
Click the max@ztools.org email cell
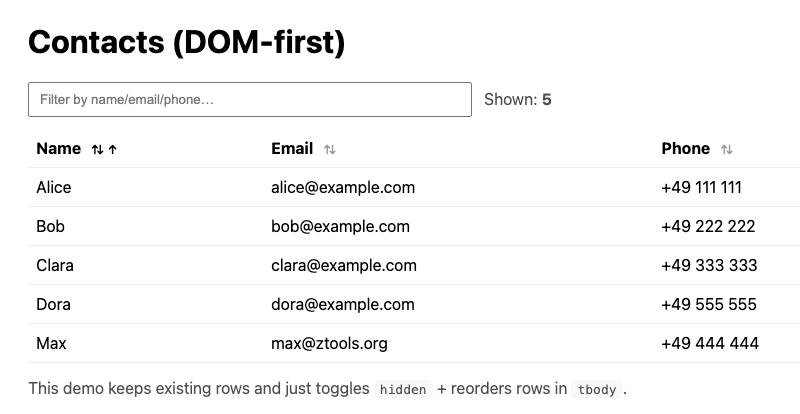click(x=329, y=343)
